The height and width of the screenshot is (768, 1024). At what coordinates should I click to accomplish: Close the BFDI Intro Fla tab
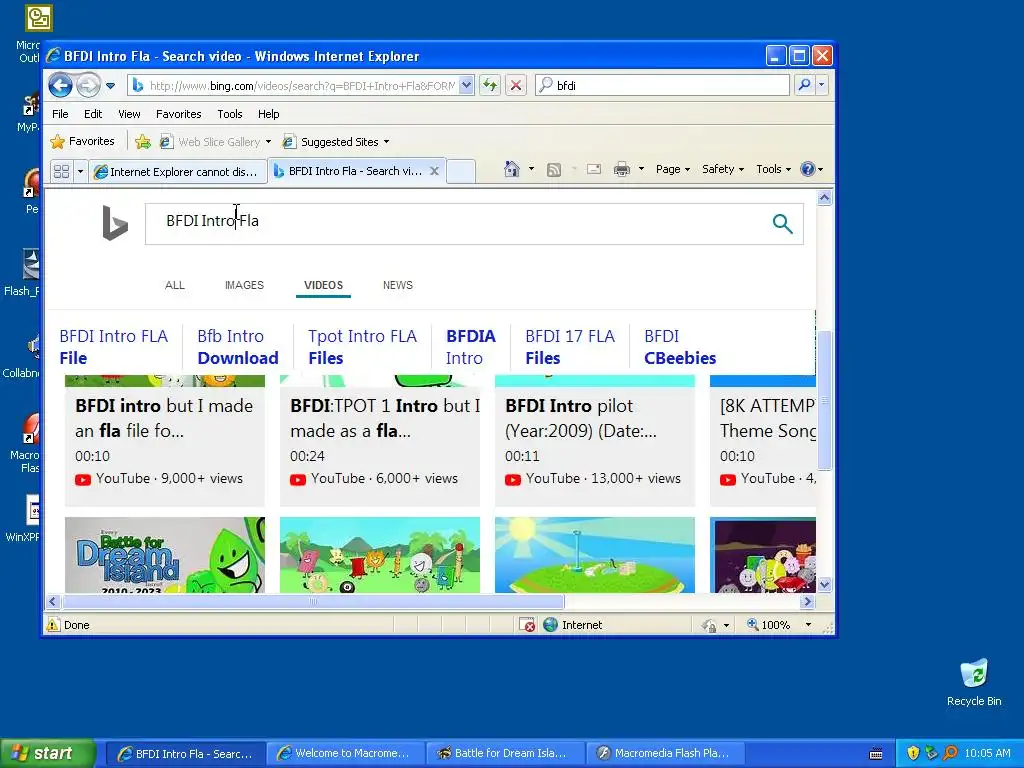coord(434,171)
